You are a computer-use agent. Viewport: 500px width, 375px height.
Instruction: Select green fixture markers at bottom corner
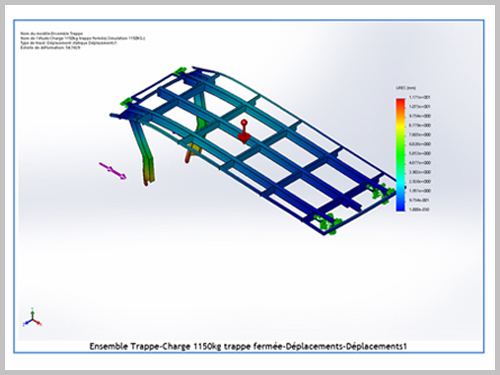[329, 223]
